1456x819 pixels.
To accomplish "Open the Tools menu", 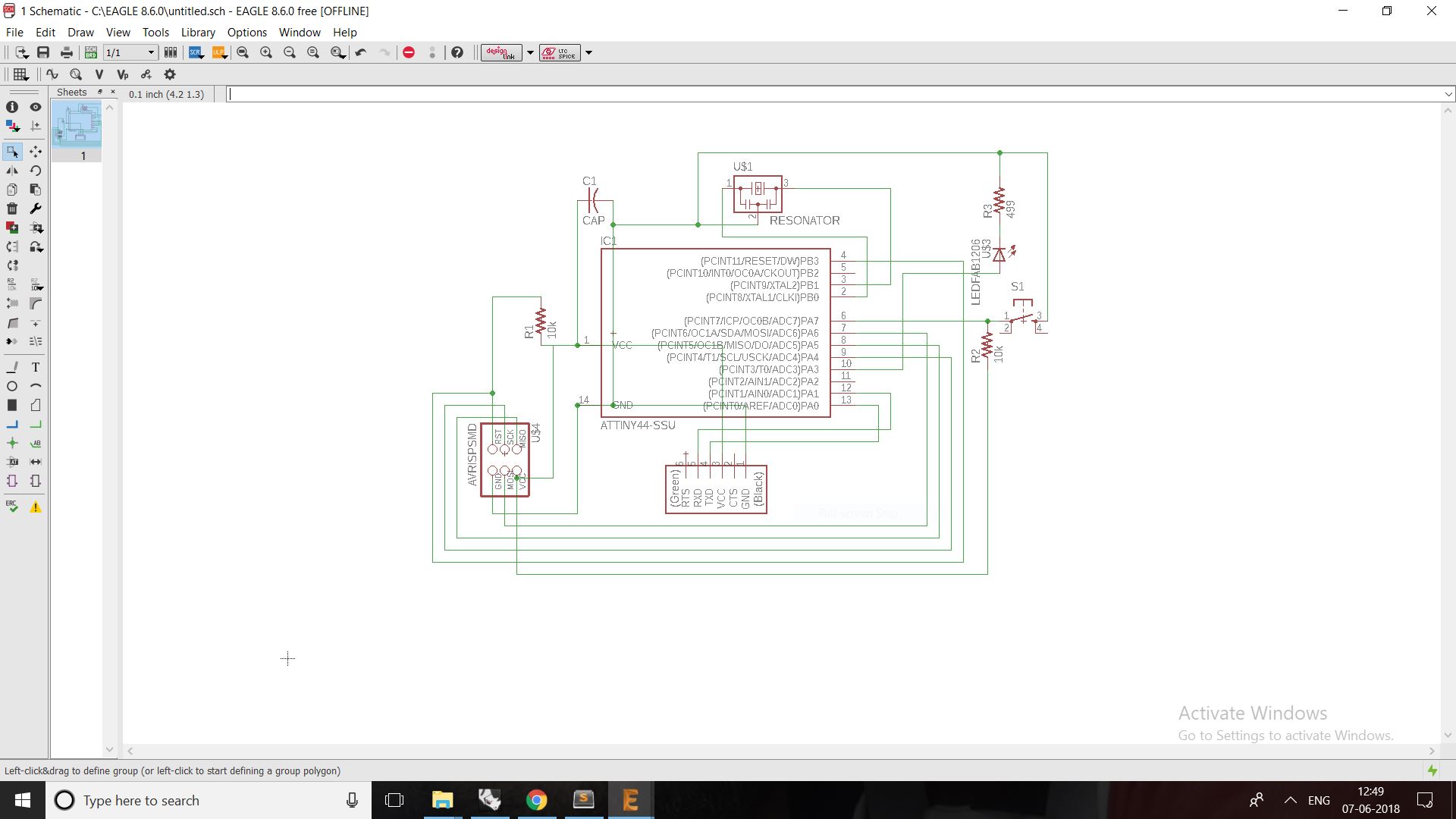I will click(155, 32).
